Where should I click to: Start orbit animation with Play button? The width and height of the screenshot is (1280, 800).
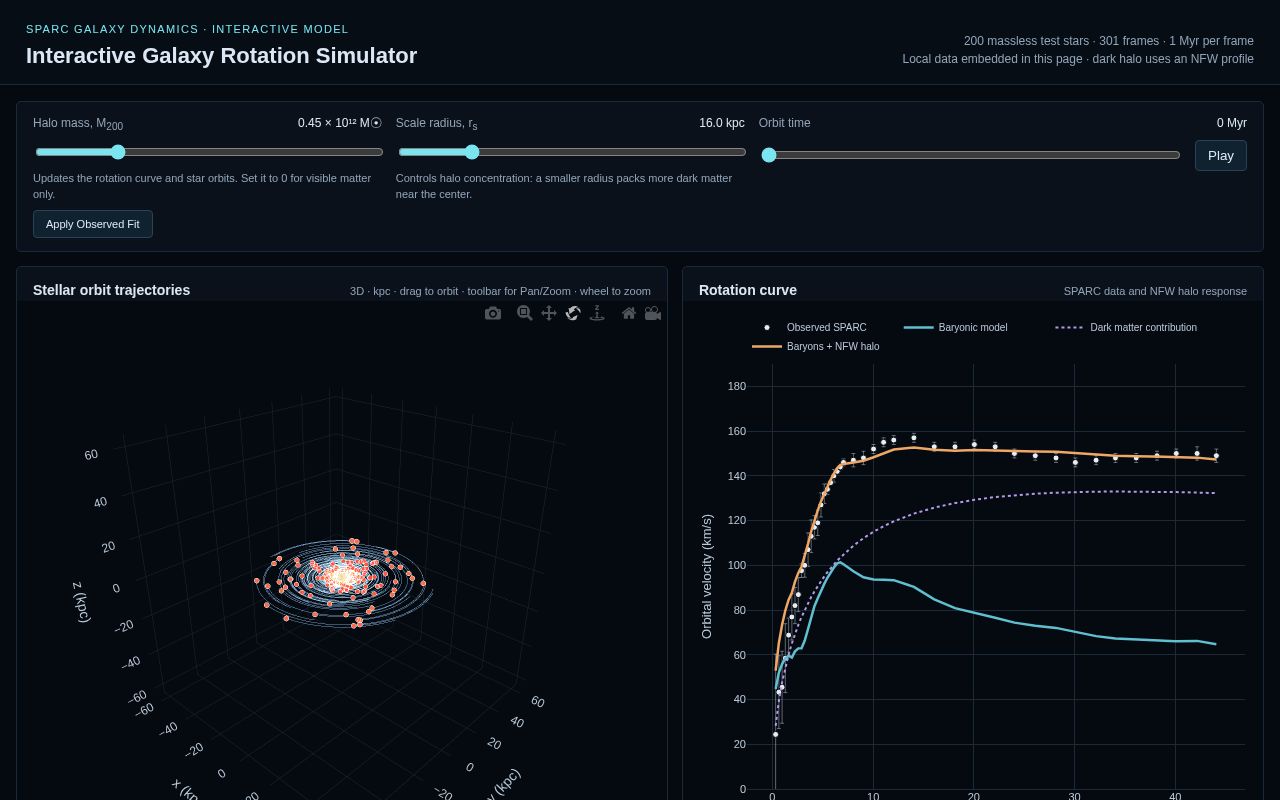pyautogui.click(x=1220, y=155)
